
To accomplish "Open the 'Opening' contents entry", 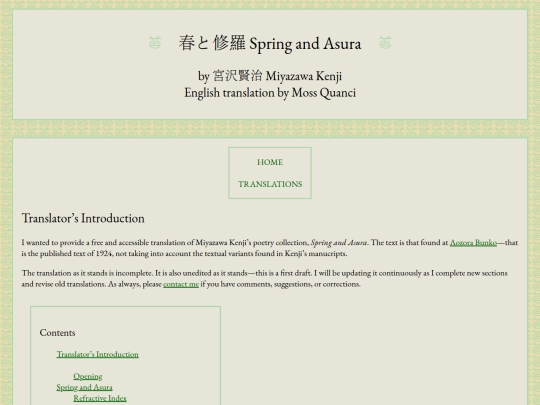I will (x=88, y=376).
